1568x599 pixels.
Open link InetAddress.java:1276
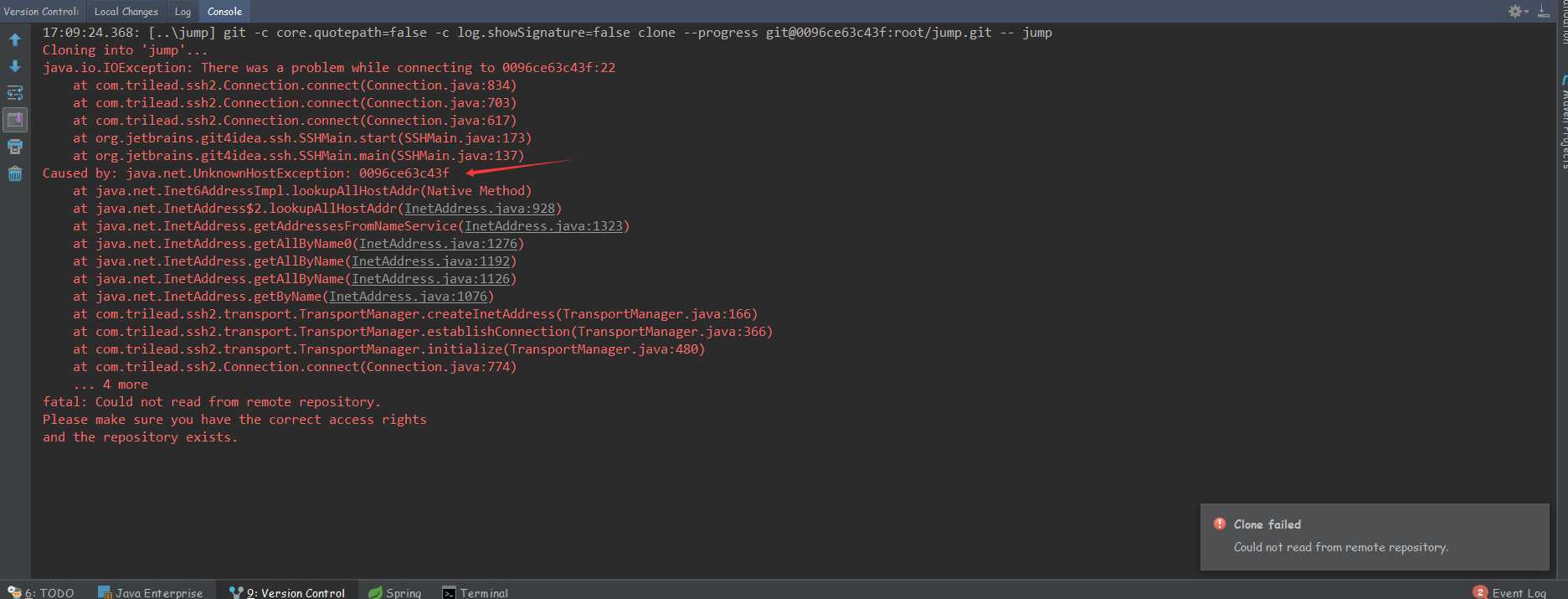(x=438, y=244)
